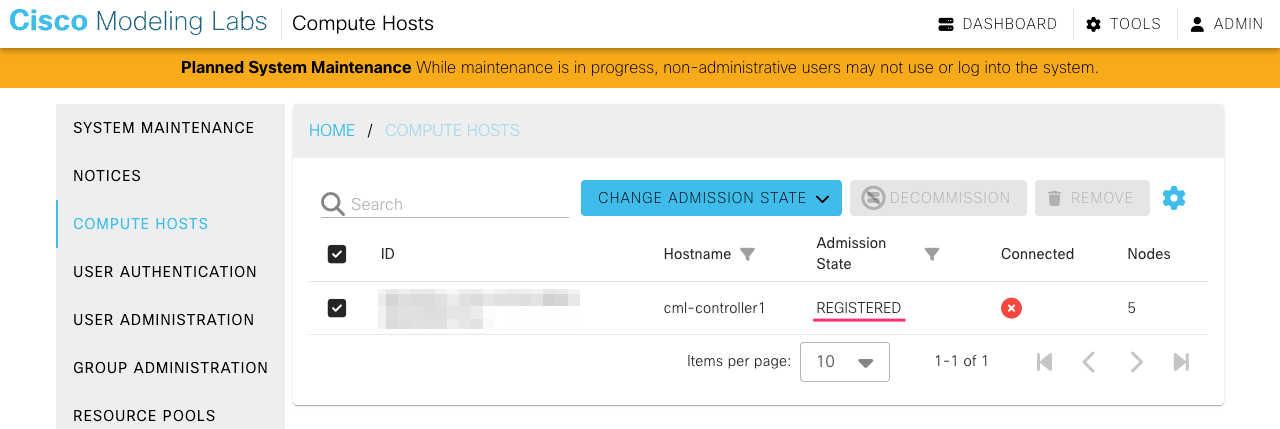Click the magnifier search icon
Image resolution: width=1280 pixels, height=429 pixels.
pyautogui.click(x=333, y=204)
